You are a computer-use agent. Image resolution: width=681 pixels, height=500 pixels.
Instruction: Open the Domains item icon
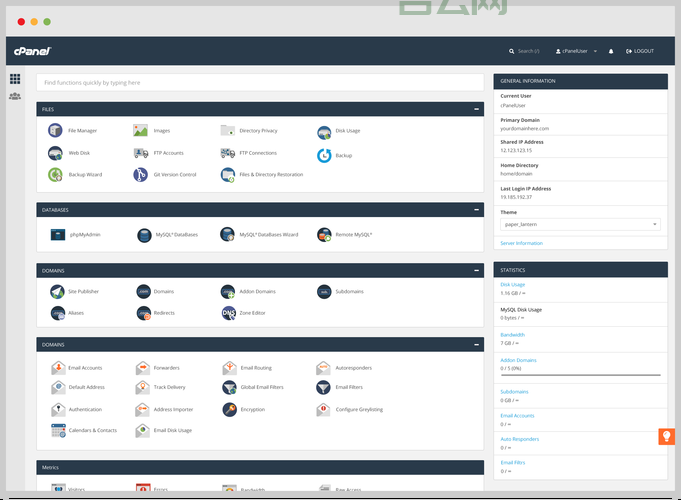pos(144,291)
